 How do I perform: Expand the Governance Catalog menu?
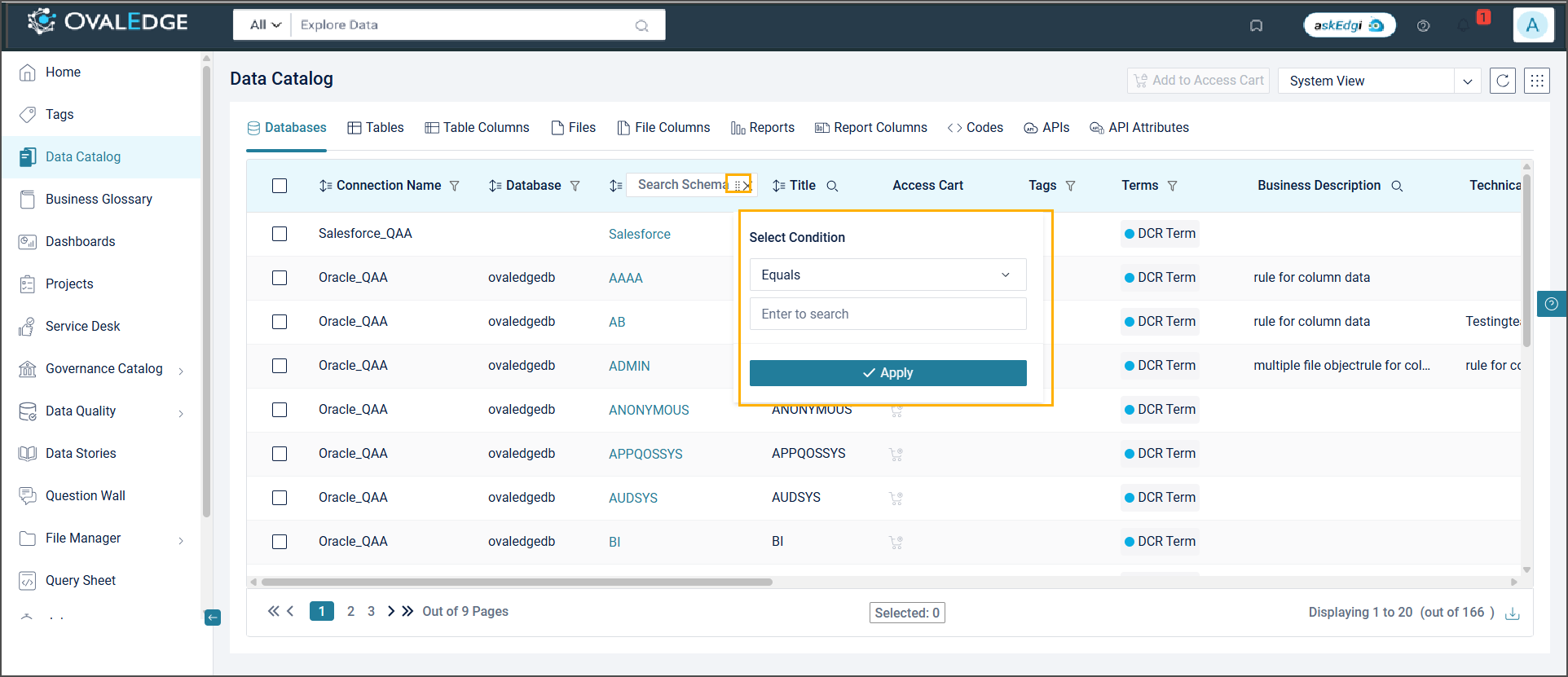180,370
